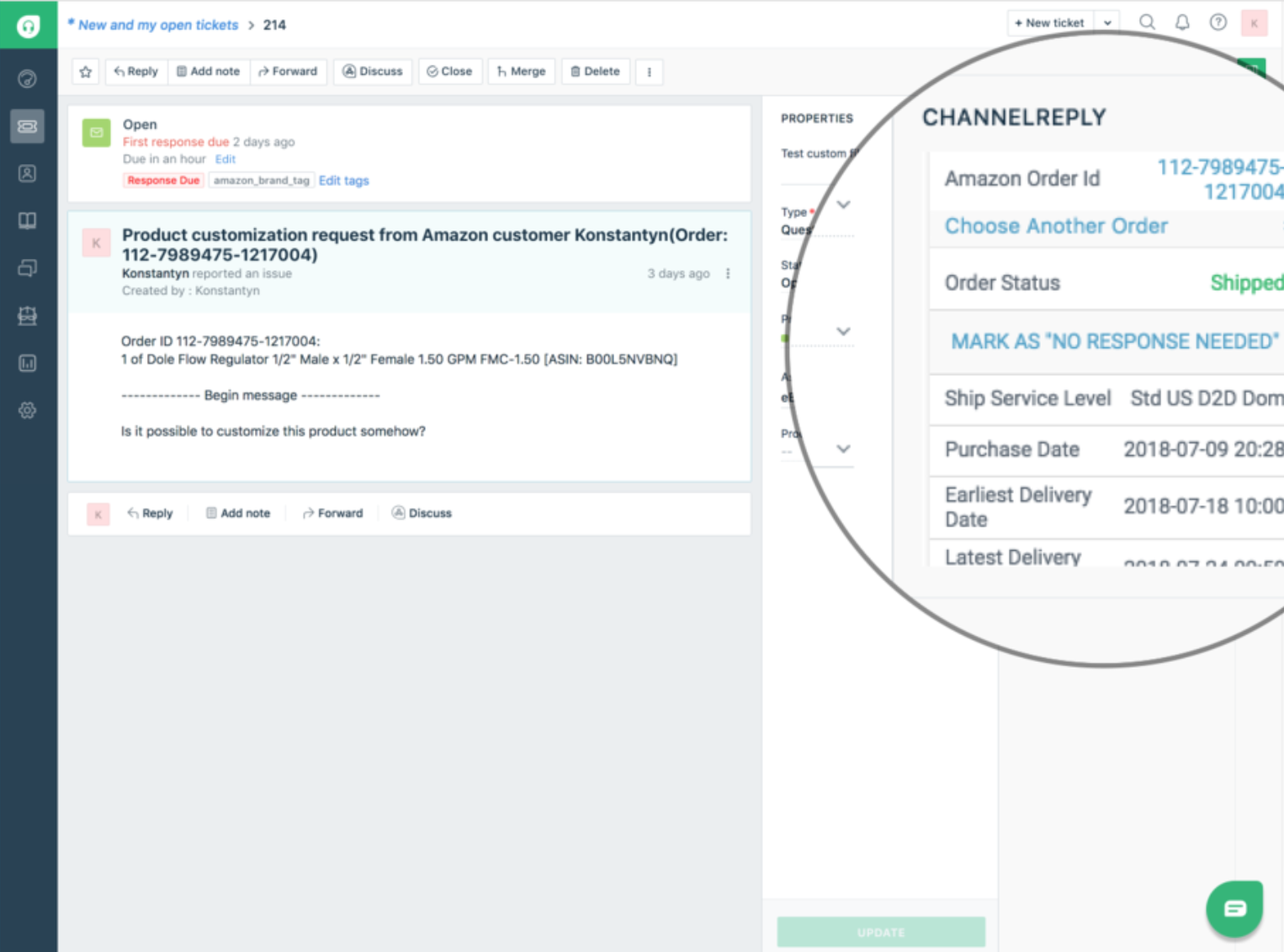This screenshot has height=952, width=1284.
Task: Go back to New and my open tickets
Action: pos(158,25)
